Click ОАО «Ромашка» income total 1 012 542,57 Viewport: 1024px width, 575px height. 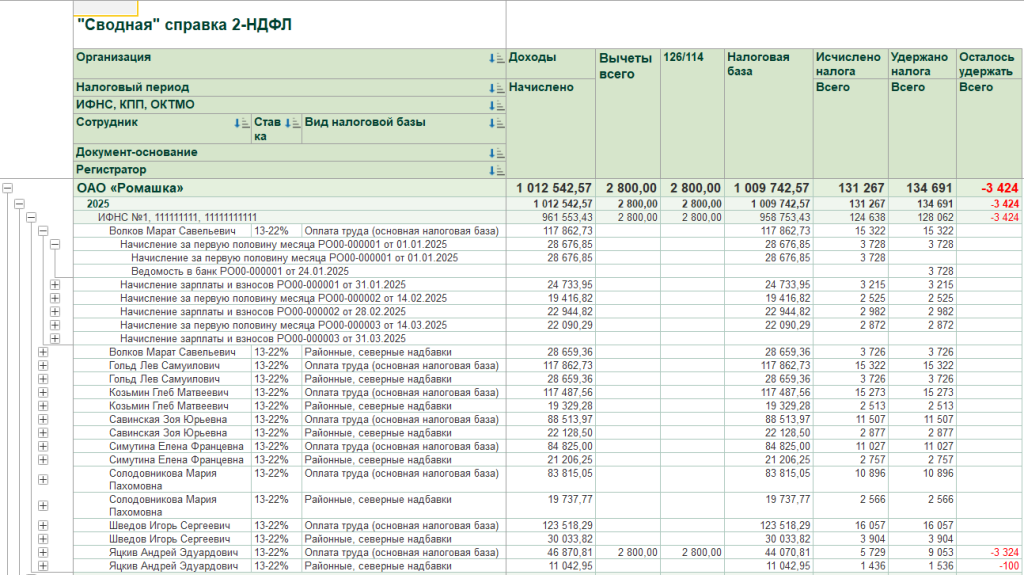(x=555, y=188)
